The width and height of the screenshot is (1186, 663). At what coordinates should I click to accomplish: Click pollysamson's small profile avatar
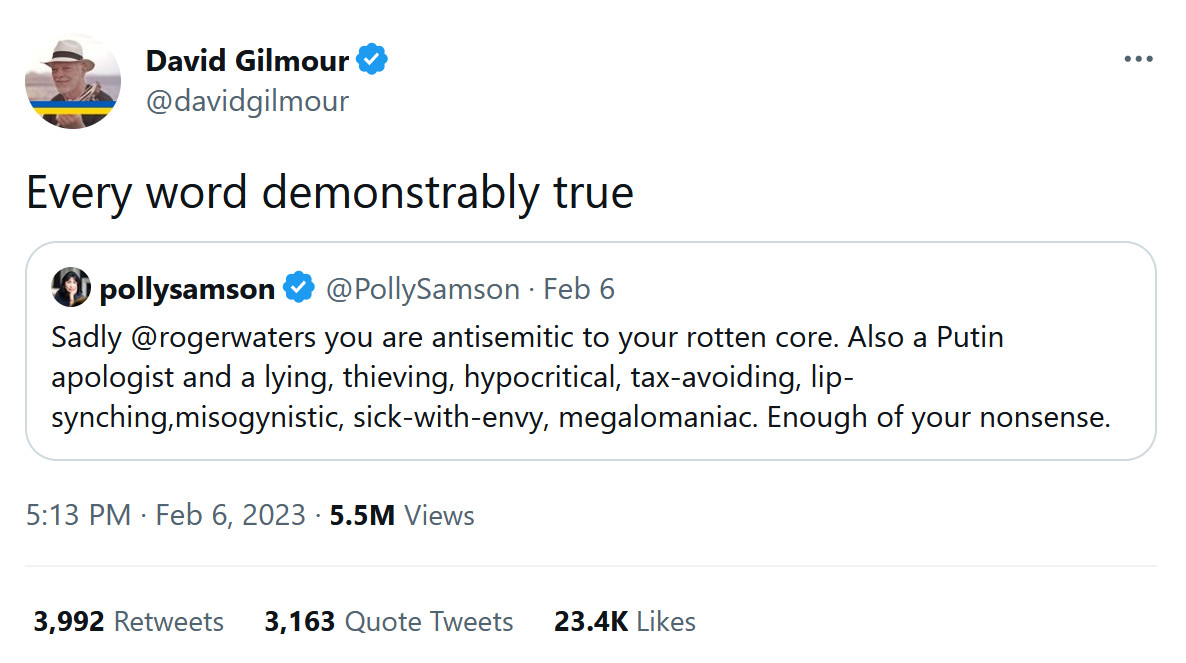click(x=71, y=288)
